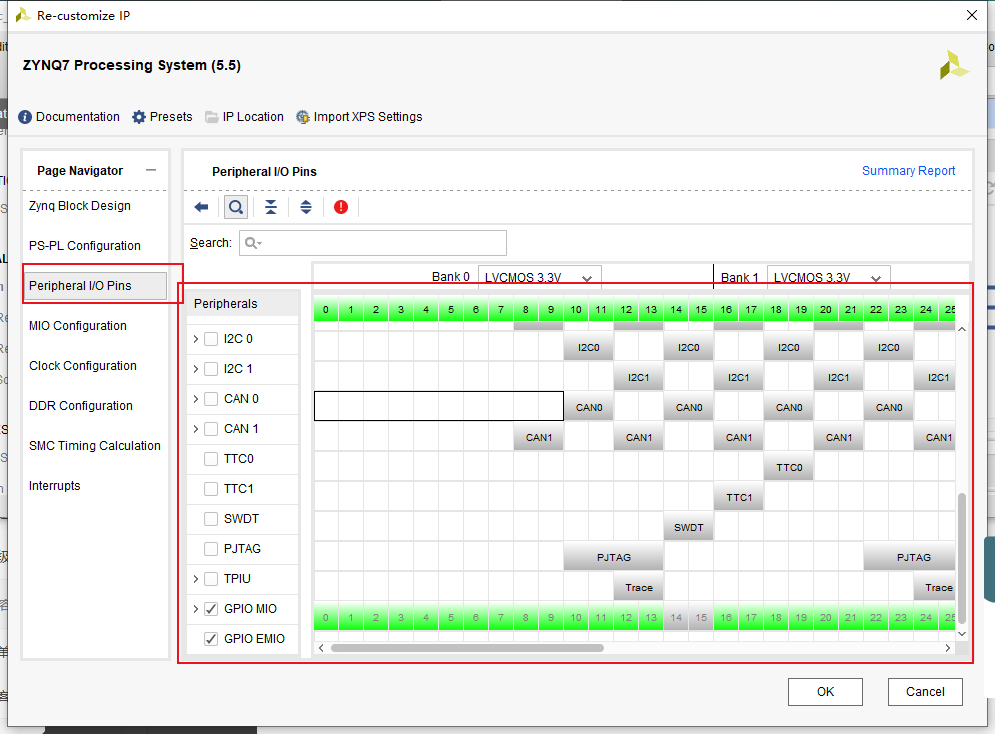Expand the TPIU tree row
The height and width of the screenshot is (734, 995).
pos(195,579)
